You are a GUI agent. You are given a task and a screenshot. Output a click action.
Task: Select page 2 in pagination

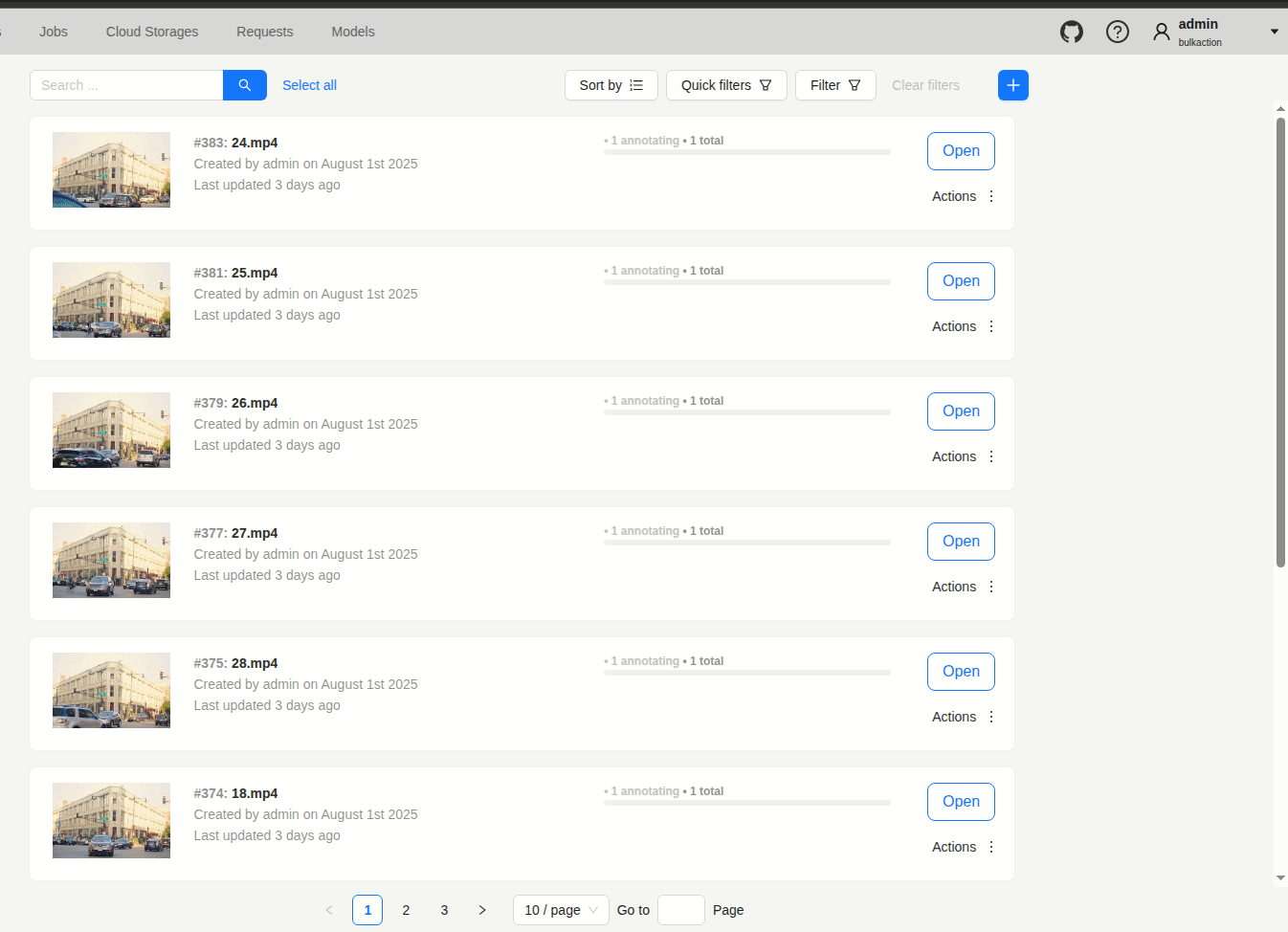[x=406, y=910]
